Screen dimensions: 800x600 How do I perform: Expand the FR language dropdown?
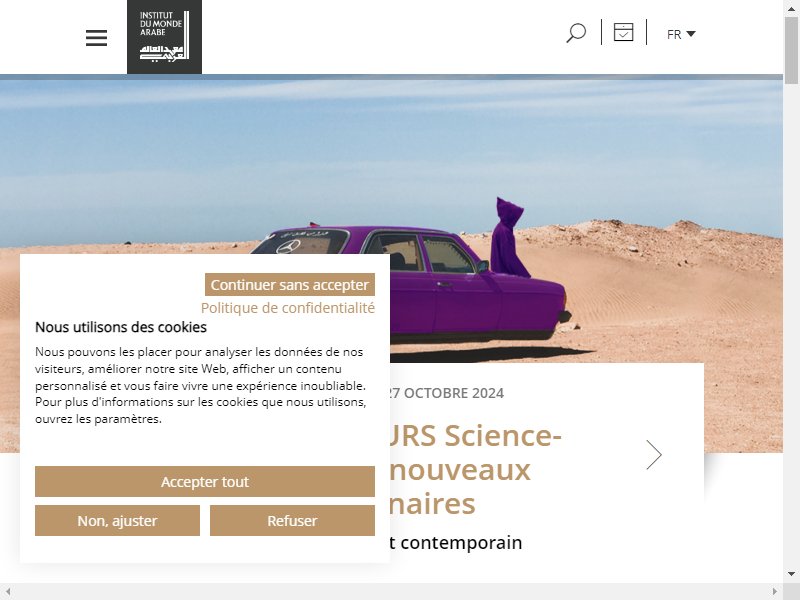tap(681, 34)
